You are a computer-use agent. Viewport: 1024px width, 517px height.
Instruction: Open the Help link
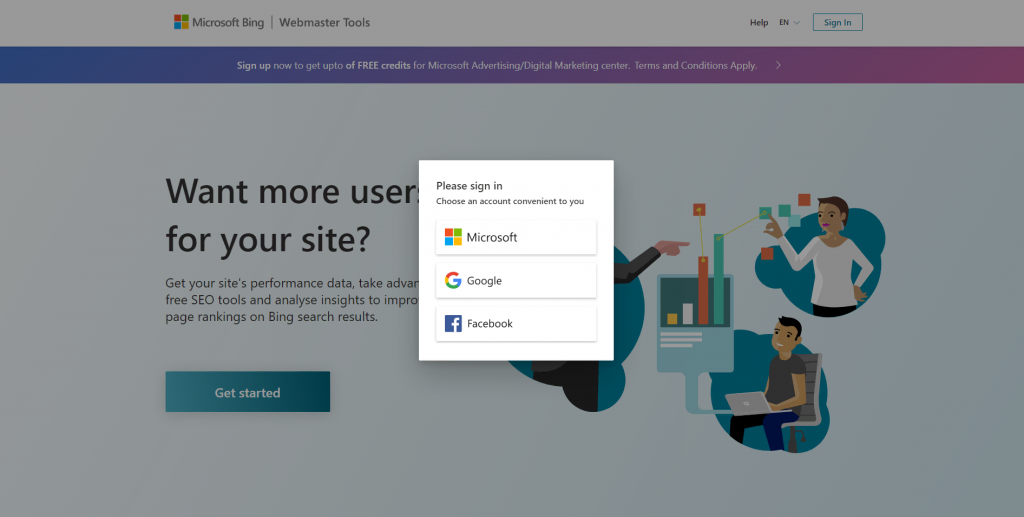coord(759,23)
